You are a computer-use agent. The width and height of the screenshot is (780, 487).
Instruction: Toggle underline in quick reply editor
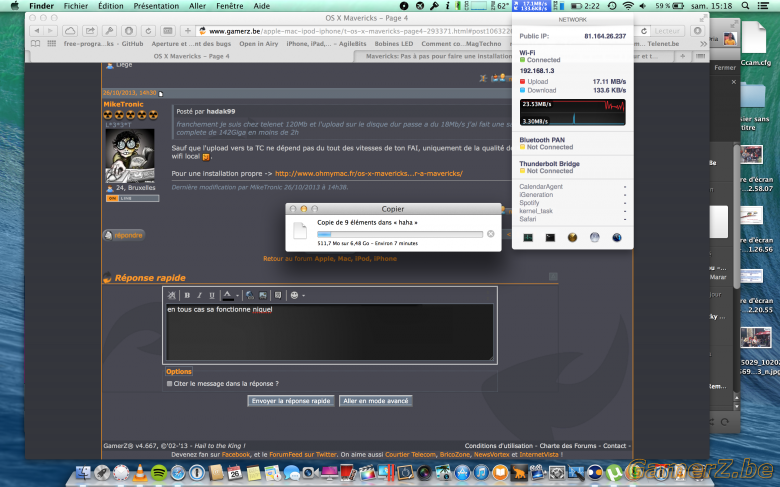click(x=211, y=295)
